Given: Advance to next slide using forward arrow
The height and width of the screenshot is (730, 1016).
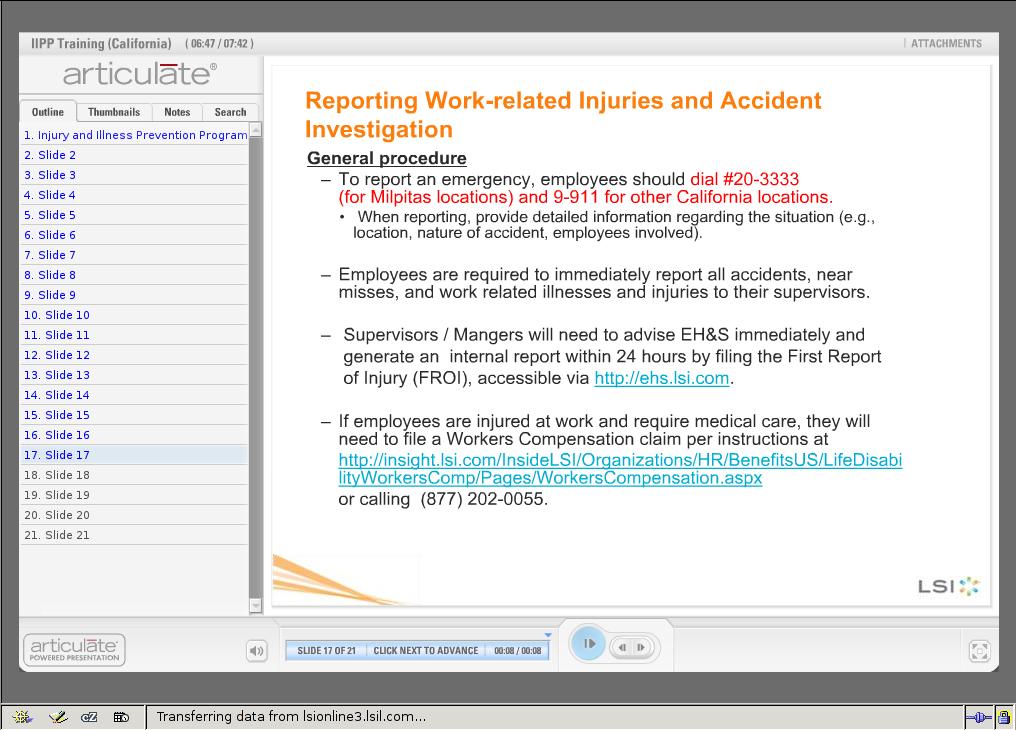Looking at the screenshot, I should point(641,647).
